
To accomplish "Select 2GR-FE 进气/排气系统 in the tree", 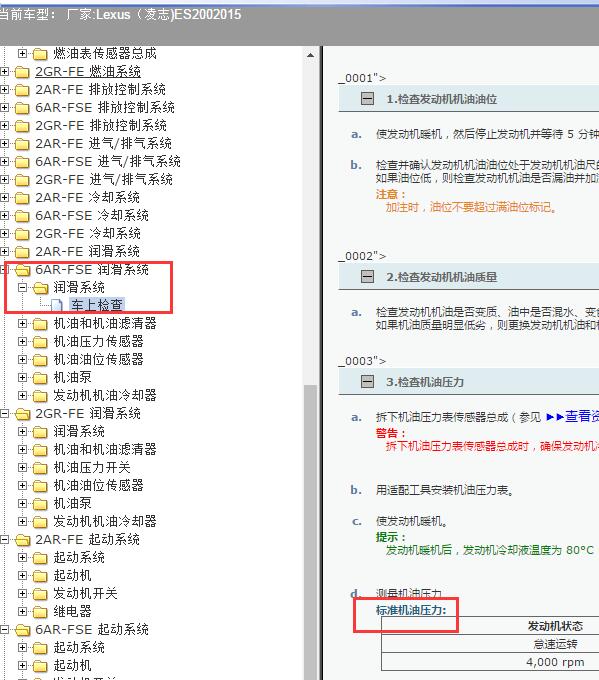I will (104, 179).
